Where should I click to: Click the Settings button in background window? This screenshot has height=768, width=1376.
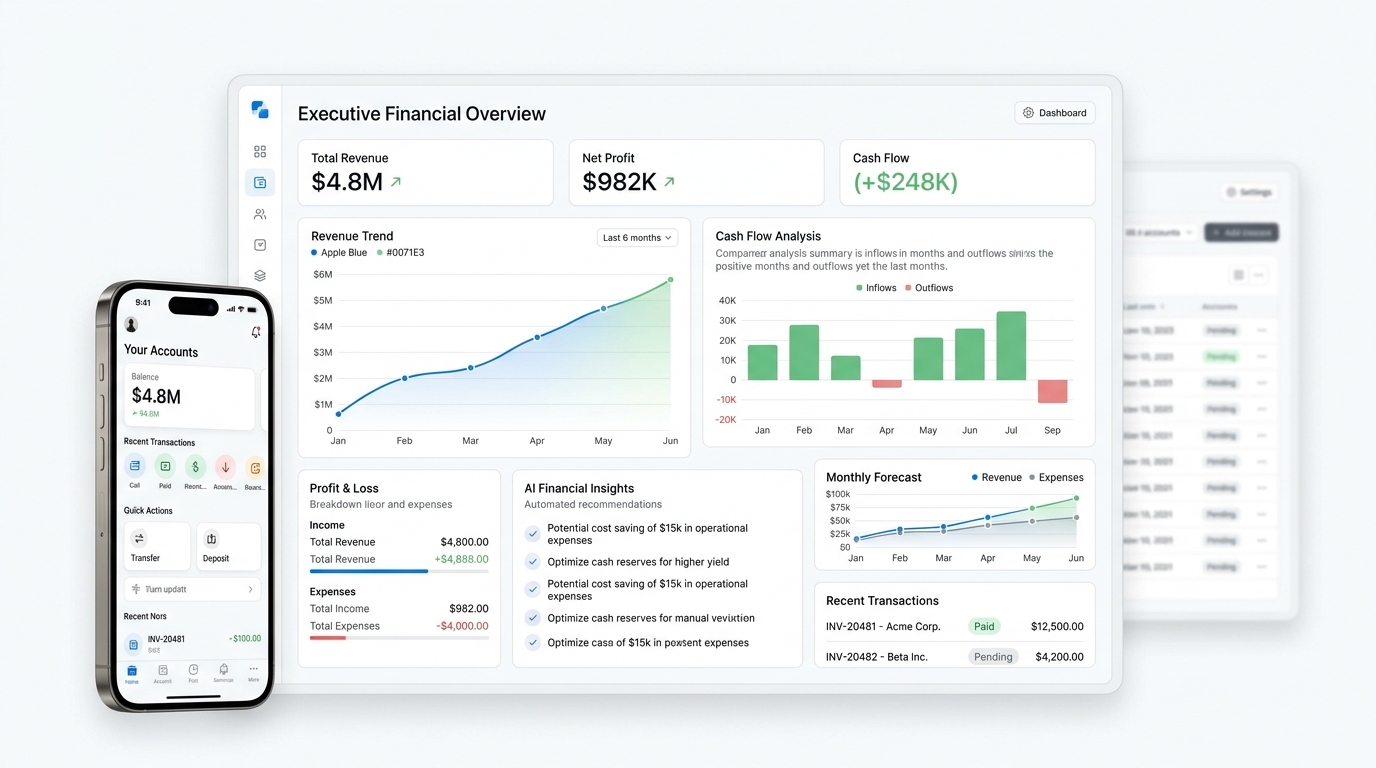(x=1248, y=192)
